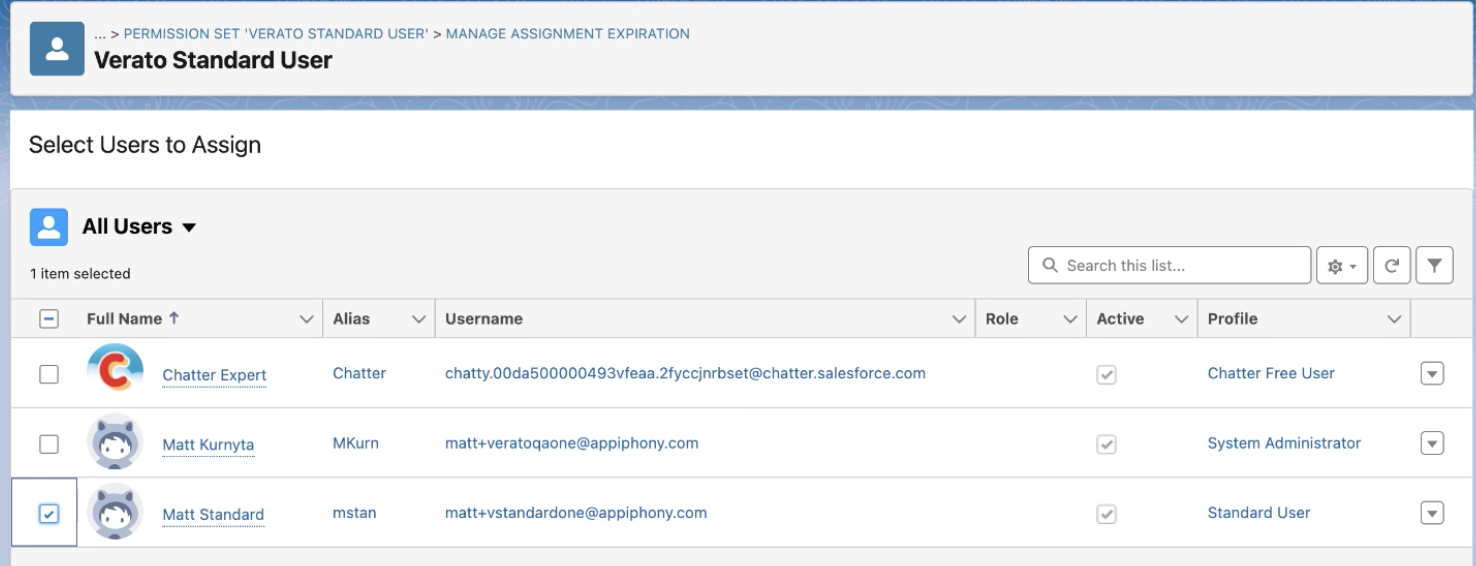Click into the Search this list field
This screenshot has width=1476, height=566.
point(1169,265)
